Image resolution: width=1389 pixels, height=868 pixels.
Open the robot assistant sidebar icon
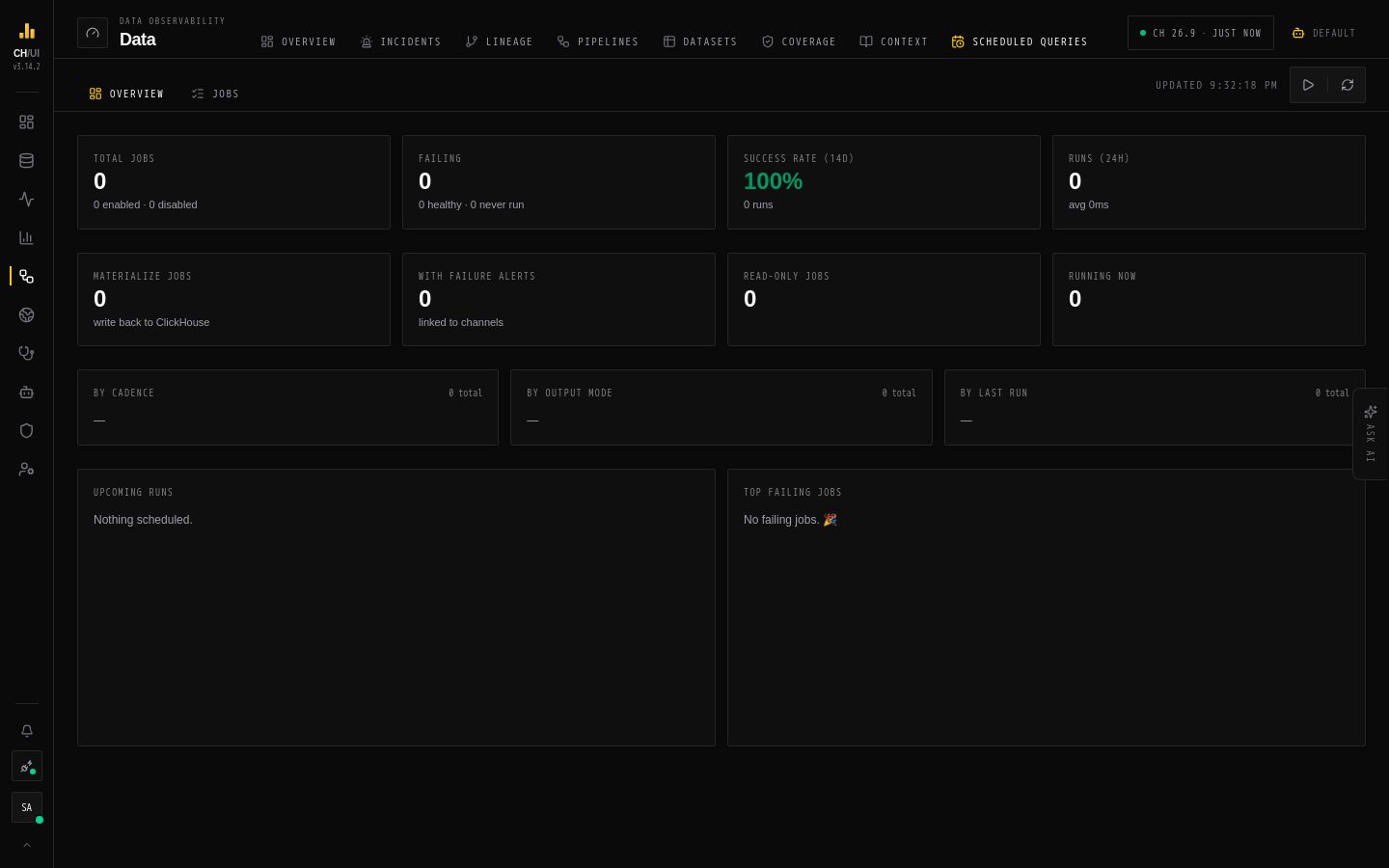(x=26, y=393)
